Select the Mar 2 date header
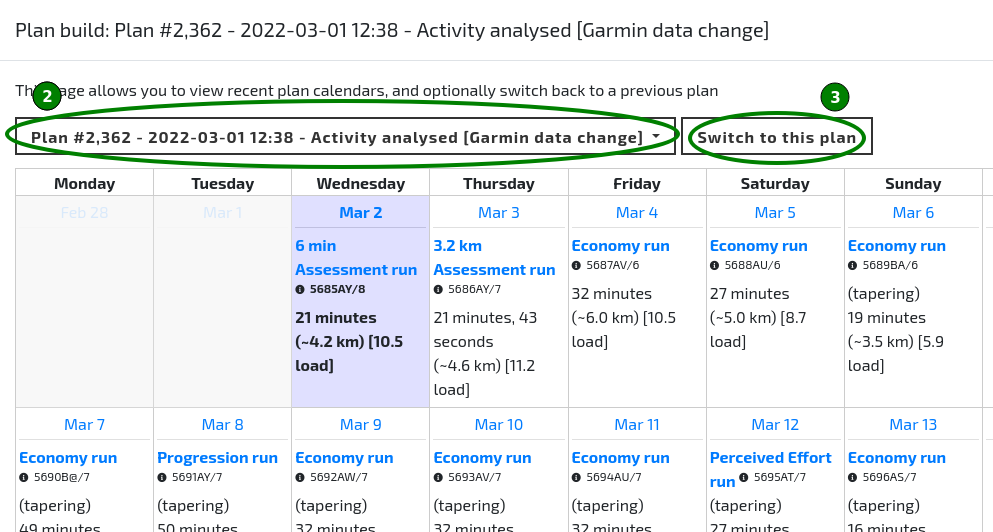The image size is (993, 532). [x=360, y=212]
